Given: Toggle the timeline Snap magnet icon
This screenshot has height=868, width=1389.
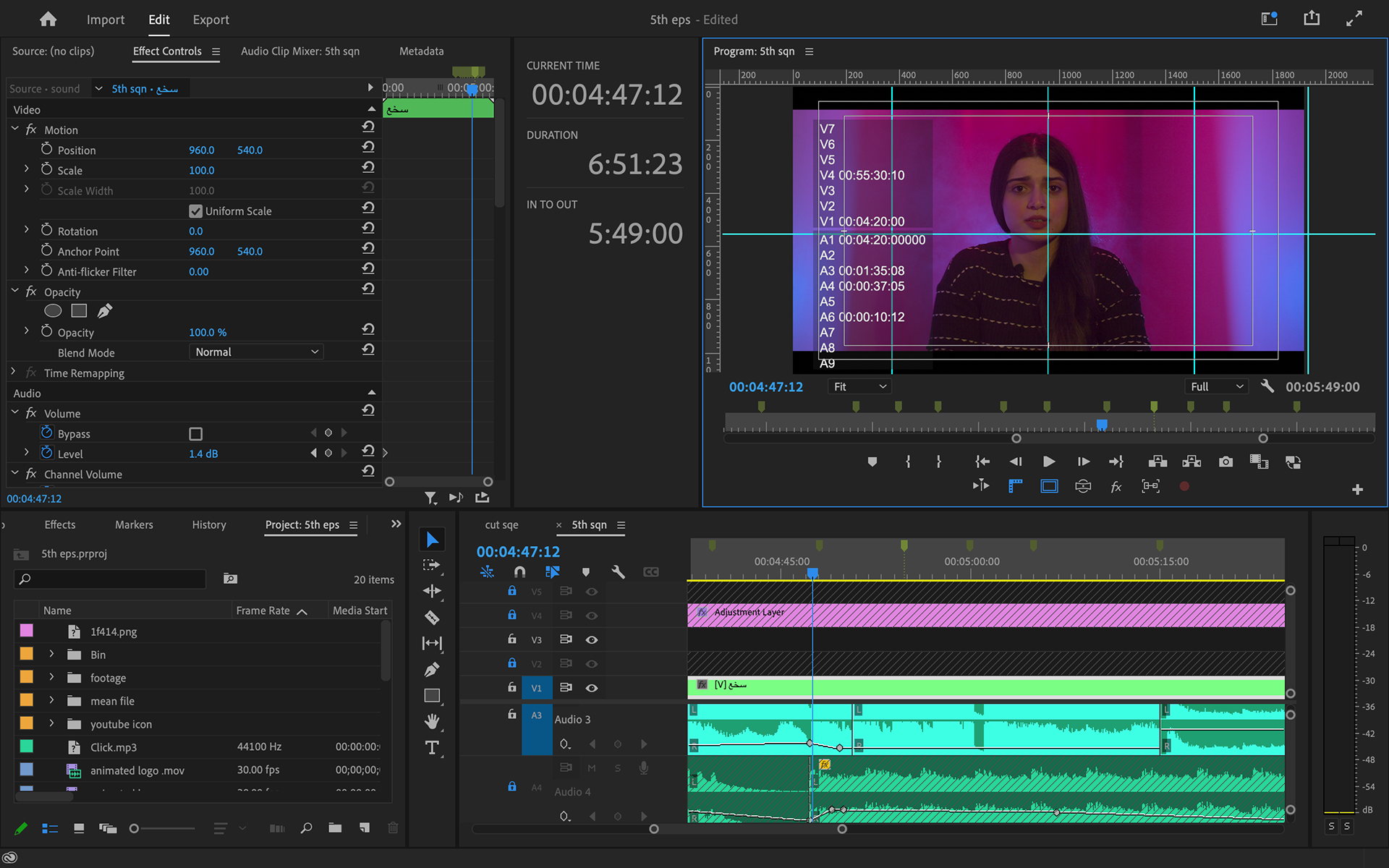Looking at the screenshot, I should point(519,571).
